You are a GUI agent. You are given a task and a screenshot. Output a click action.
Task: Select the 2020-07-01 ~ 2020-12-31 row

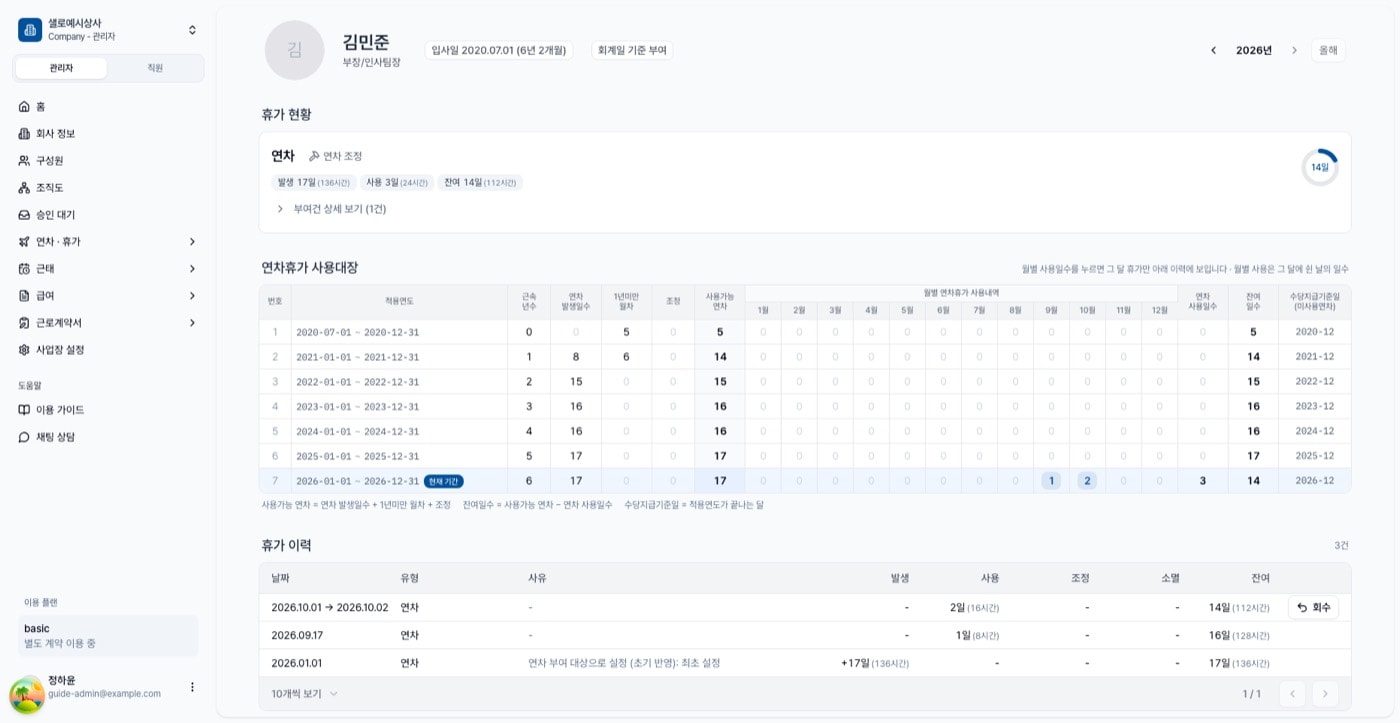pos(805,332)
